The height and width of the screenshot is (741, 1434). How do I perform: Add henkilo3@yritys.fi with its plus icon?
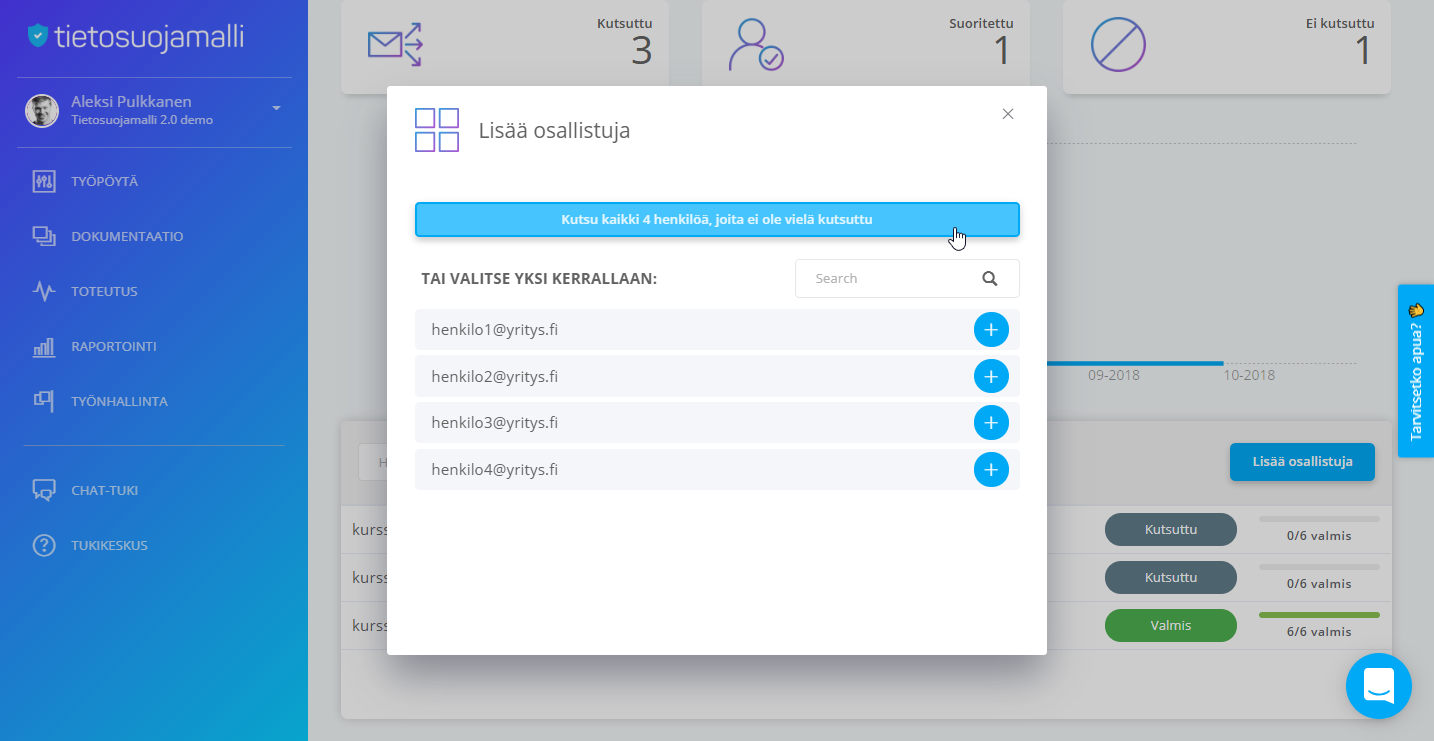point(991,423)
